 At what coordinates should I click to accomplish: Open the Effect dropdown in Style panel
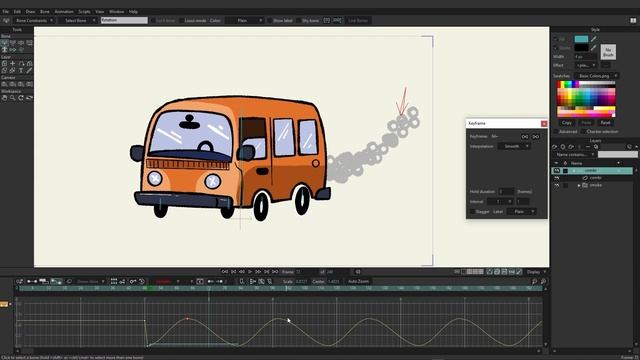[x=586, y=65]
